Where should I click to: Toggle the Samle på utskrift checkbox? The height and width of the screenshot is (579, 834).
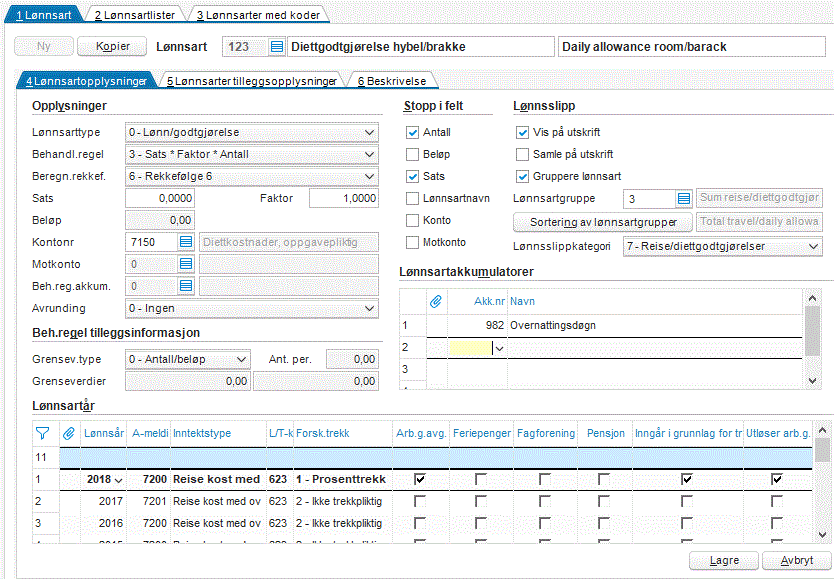pos(522,155)
